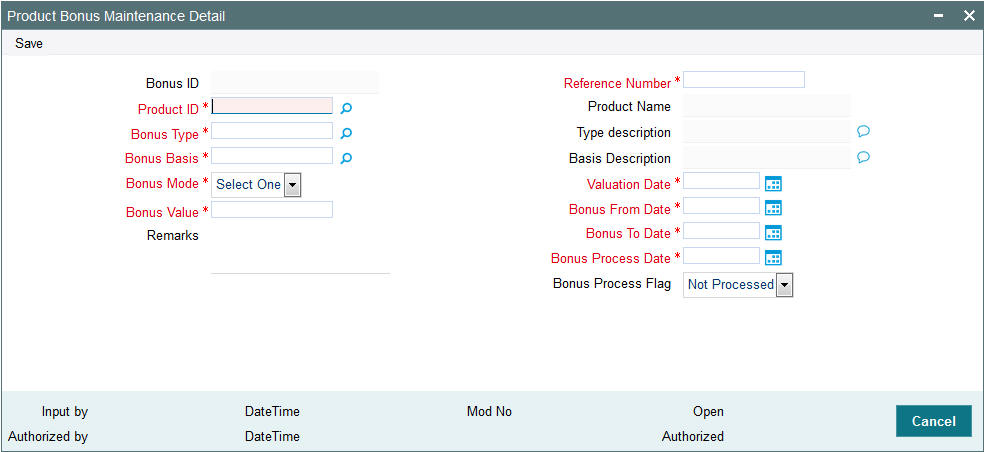Open Product ID lookup search icon
This screenshot has height=452, width=984.
point(346,109)
